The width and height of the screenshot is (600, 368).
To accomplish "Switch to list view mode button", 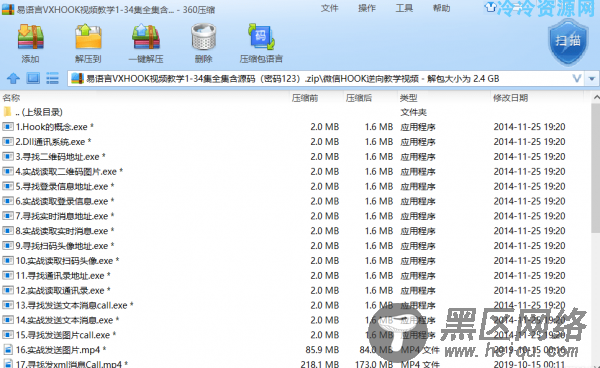I will 52,78.
